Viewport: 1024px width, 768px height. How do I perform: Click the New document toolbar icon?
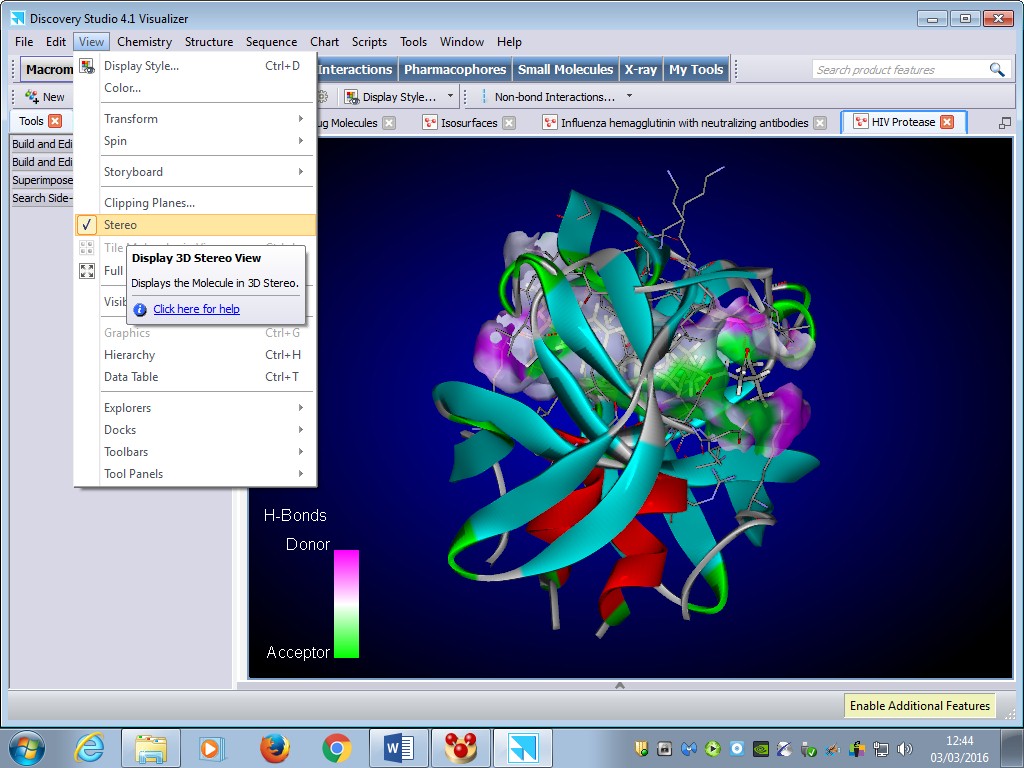coord(32,97)
